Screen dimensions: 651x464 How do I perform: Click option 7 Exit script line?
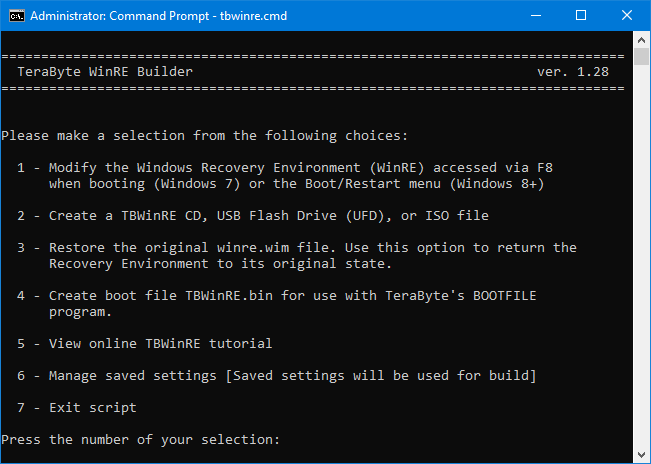click(77, 408)
